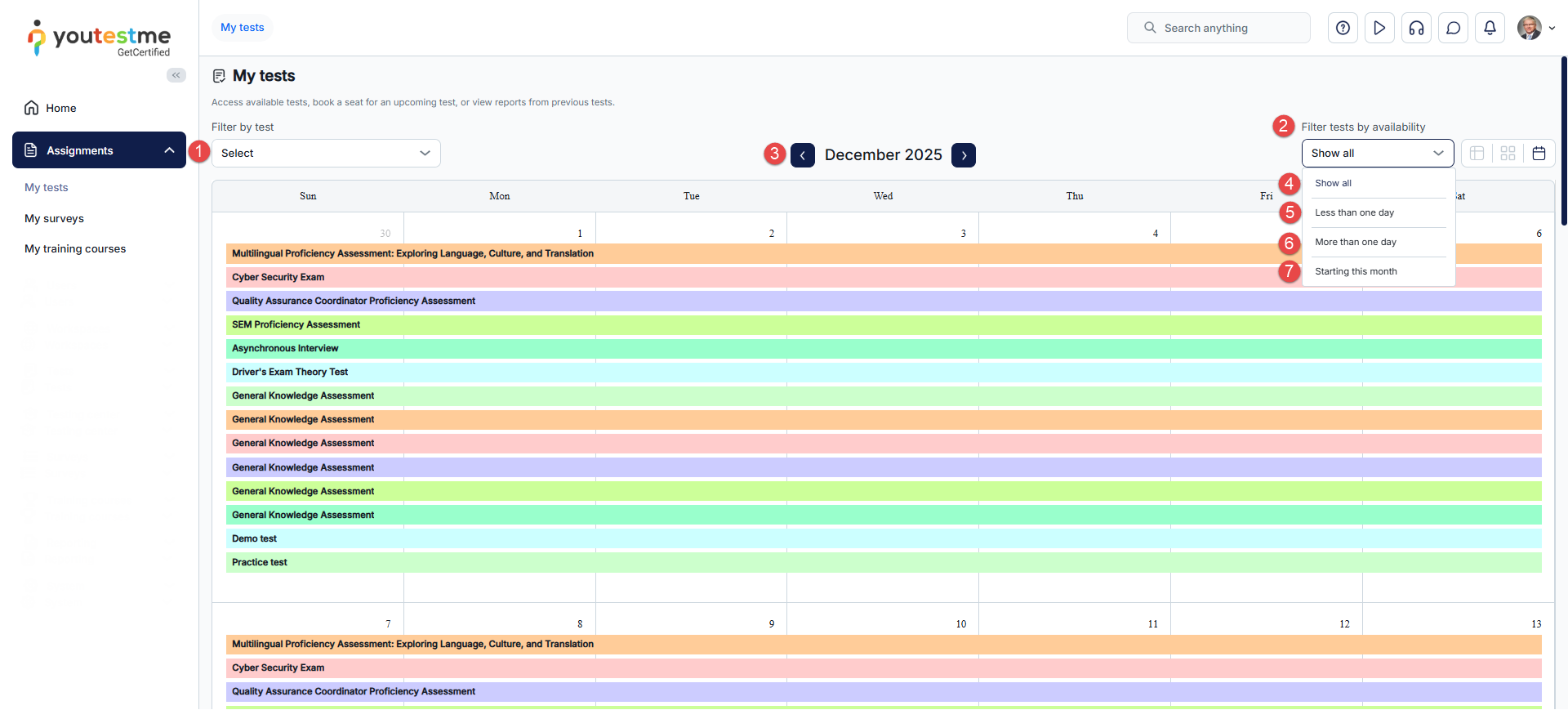Switch to grid card view icon
The width and height of the screenshot is (1568, 710).
point(1508,154)
